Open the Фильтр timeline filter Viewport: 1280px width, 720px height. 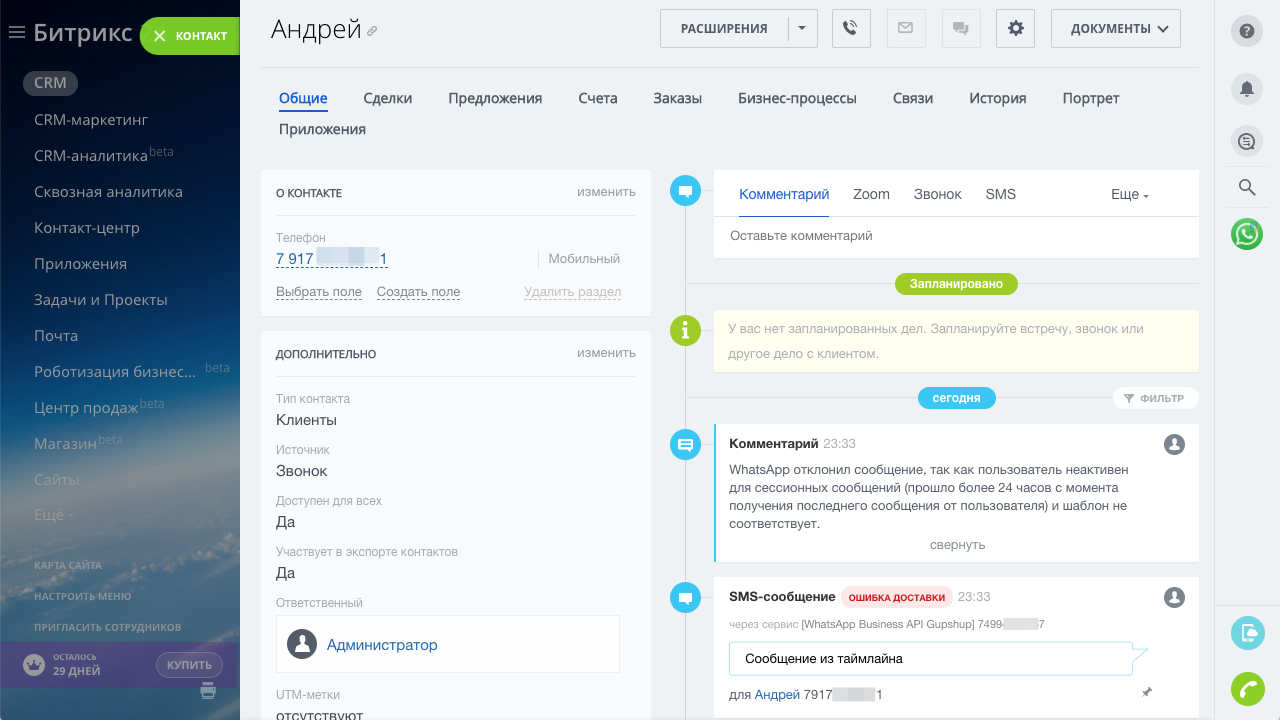pos(1155,398)
